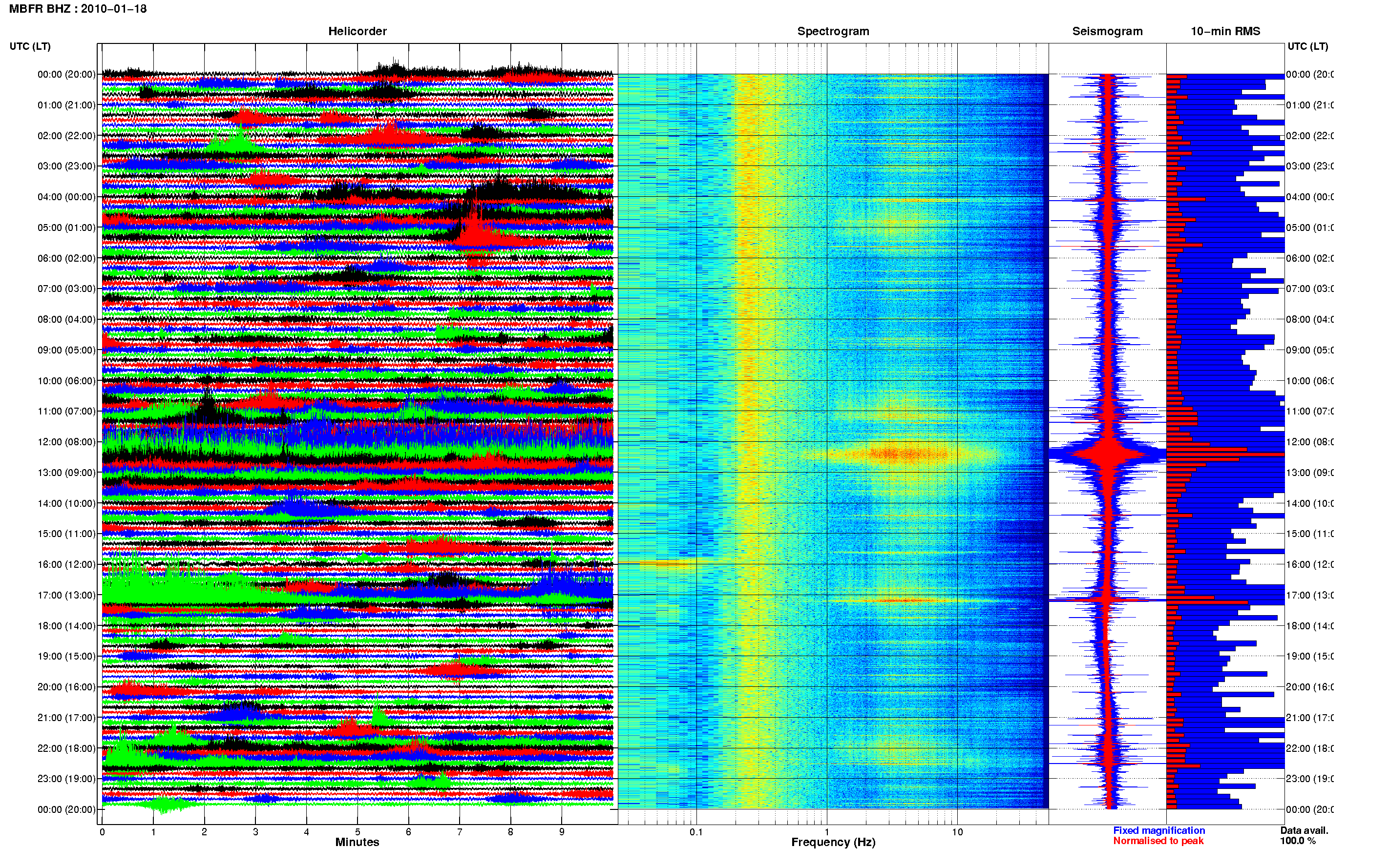Click the Minutes axis tick label "4"
Screen dimensions: 1389x868
(307, 832)
